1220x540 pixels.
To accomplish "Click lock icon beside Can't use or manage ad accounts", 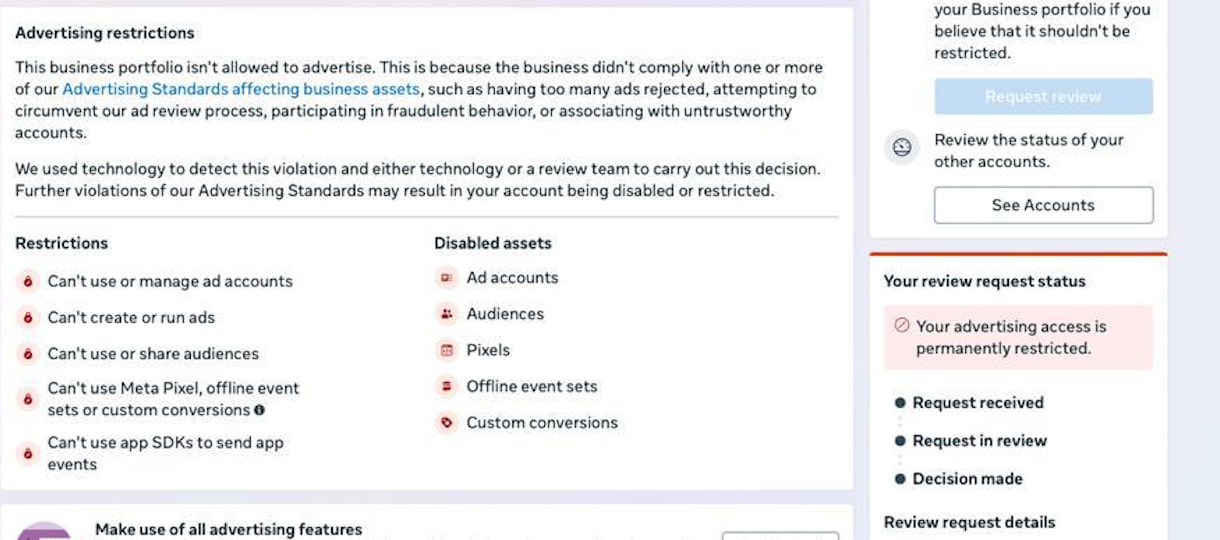I will pos(28,282).
